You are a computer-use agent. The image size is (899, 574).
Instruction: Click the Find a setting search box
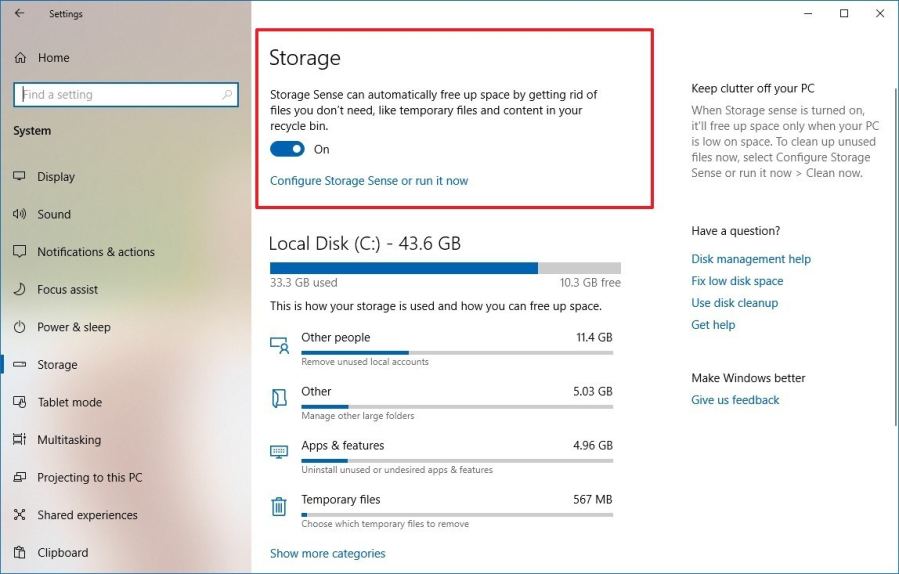(126, 94)
